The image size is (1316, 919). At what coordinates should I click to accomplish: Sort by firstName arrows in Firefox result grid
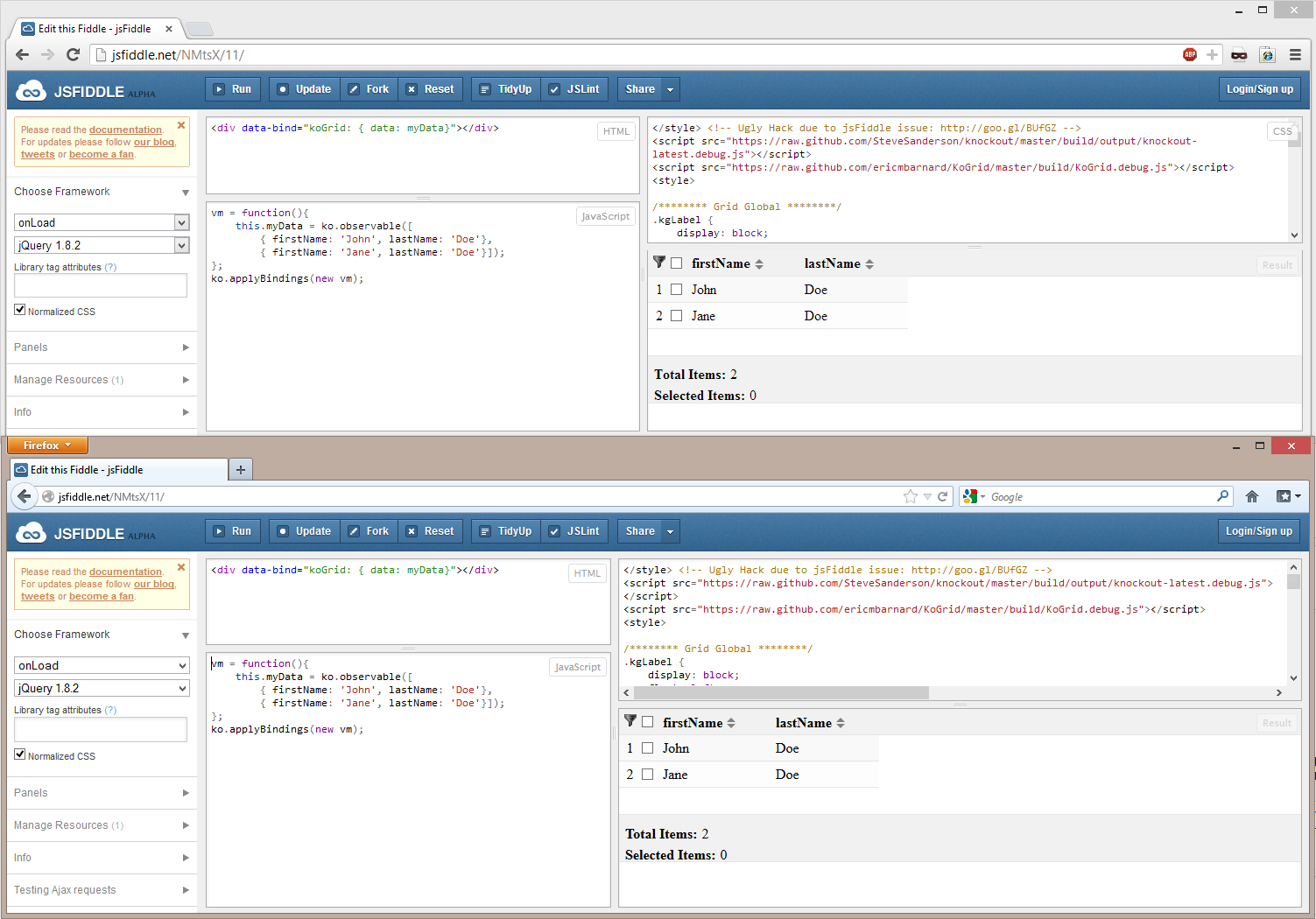[731, 723]
